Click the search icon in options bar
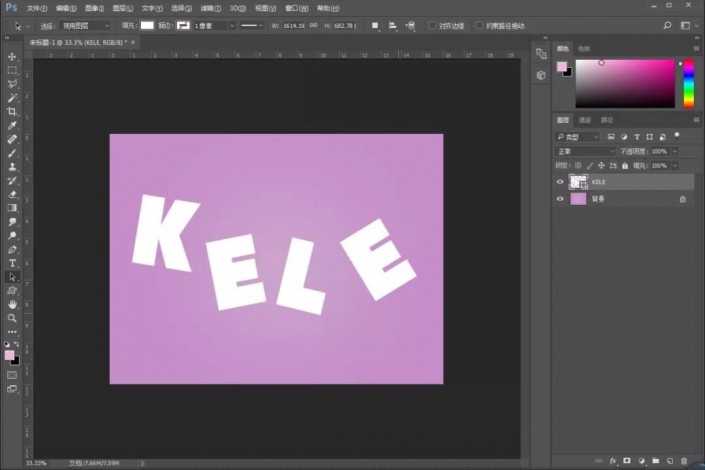This screenshot has height=470, width=705. point(667,25)
